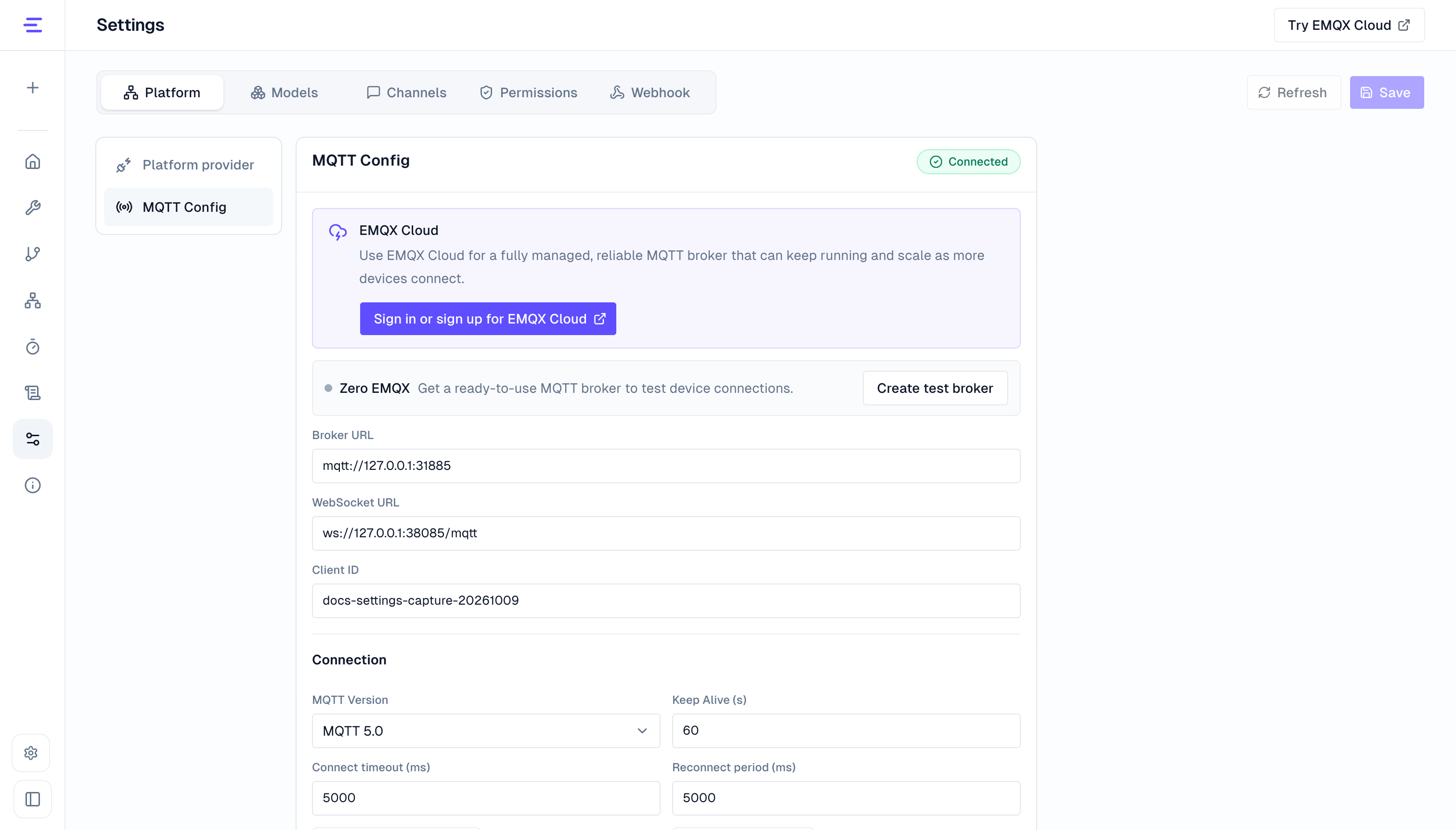
Task: Toggle the sidebar menu icon in header
Action: pos(32,25)
